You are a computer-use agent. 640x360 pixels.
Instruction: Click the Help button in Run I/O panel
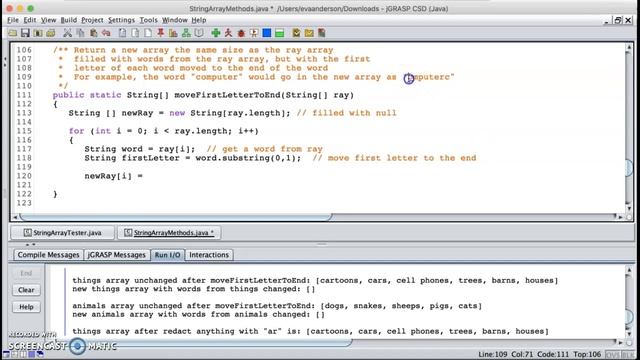click(x=26, y=307)
